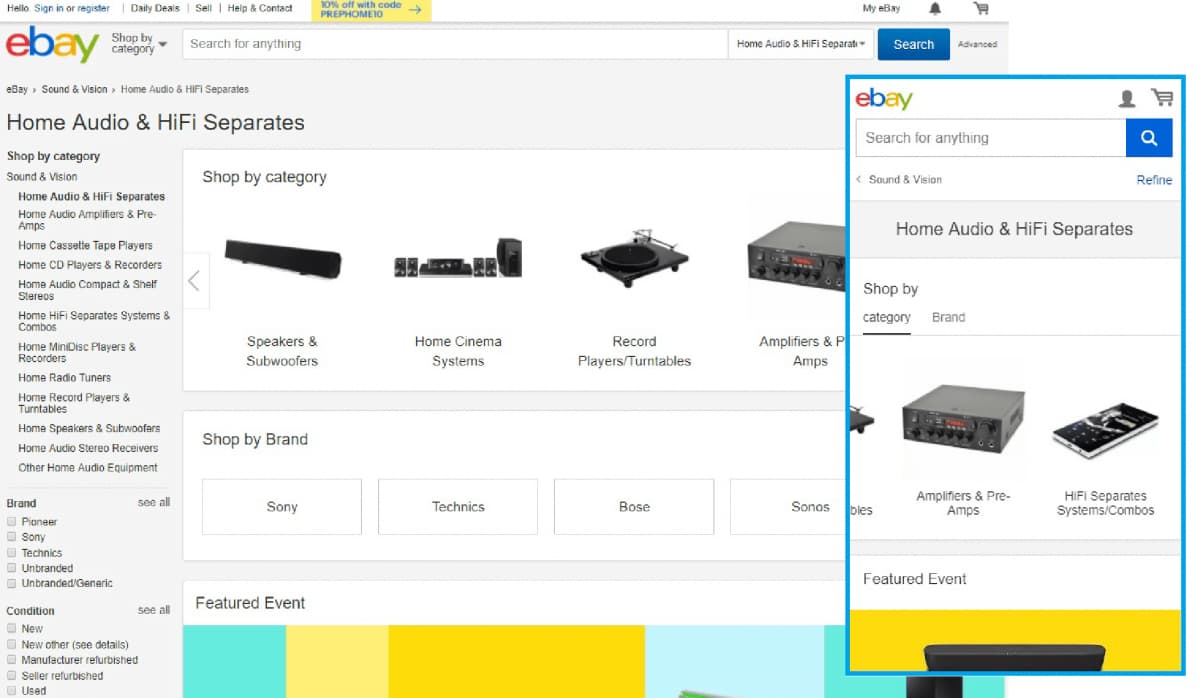
Task: Click the carousel left arrow
Action: coord(194,281)
